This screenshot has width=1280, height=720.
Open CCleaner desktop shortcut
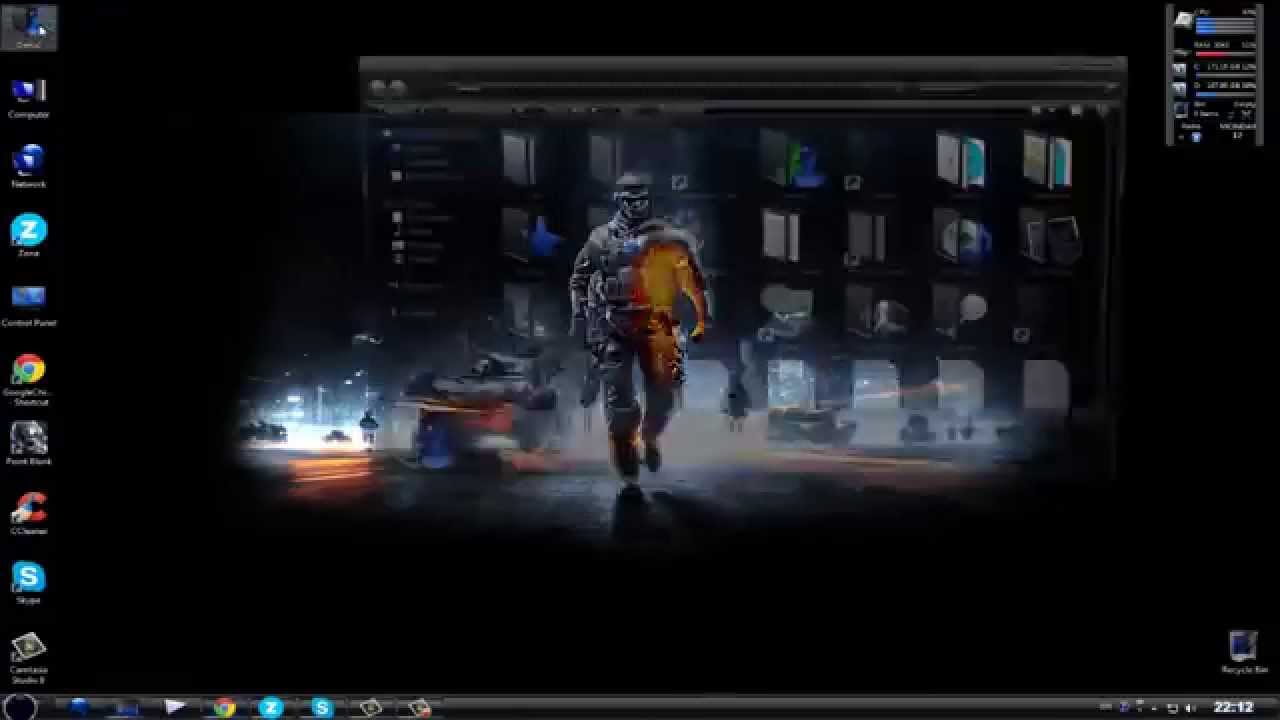click(28, 513)
